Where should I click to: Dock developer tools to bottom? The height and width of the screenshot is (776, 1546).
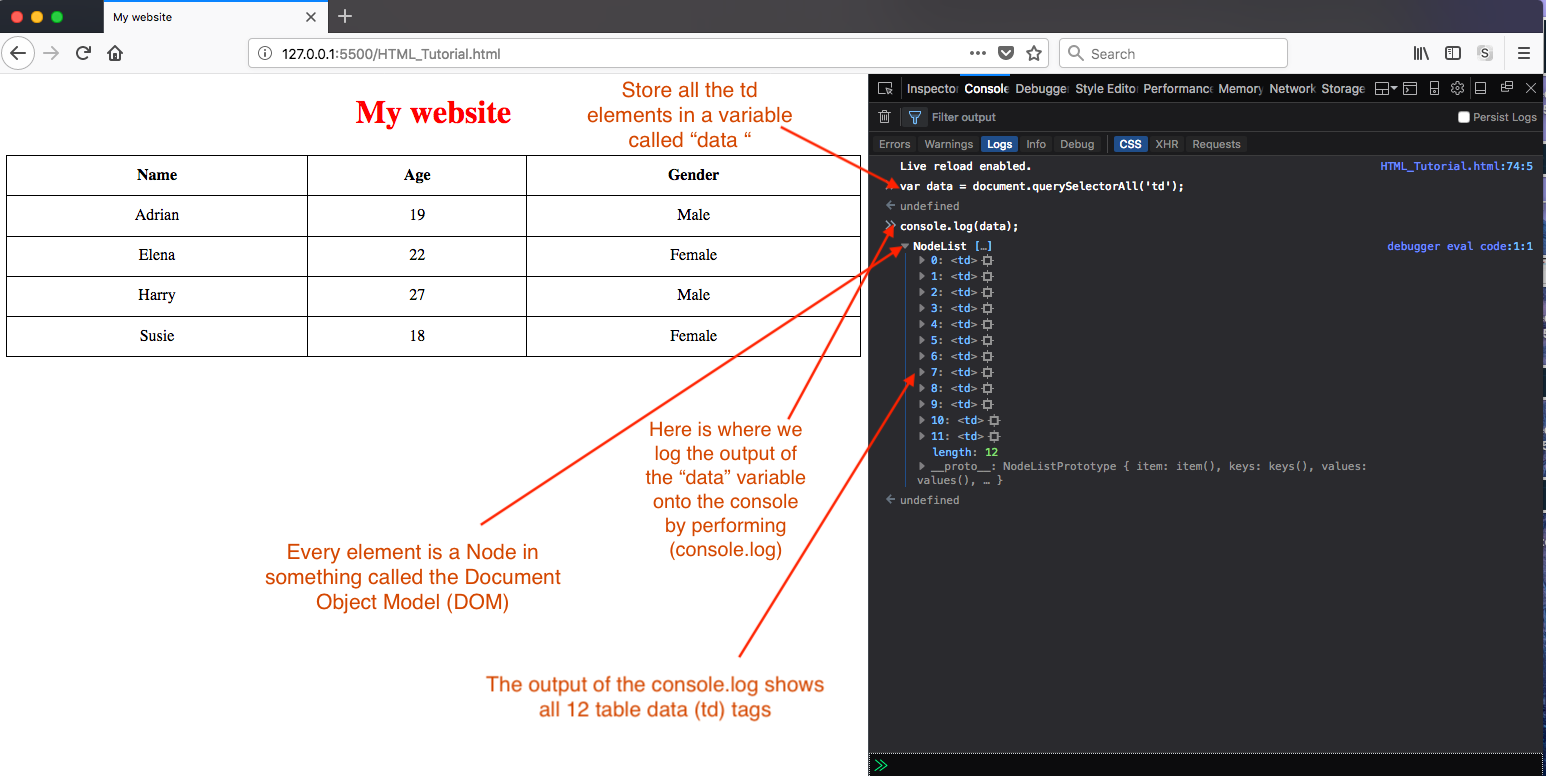(x=1482, y=88)
